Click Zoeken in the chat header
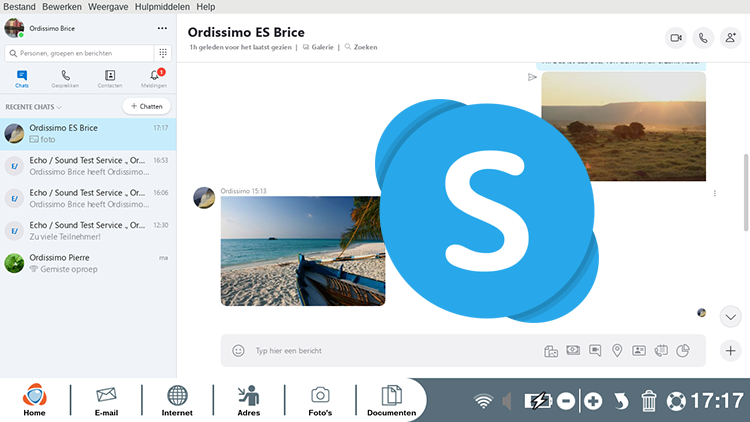The width and height of the screenshot is (750, 422). (x=361, y=47)
